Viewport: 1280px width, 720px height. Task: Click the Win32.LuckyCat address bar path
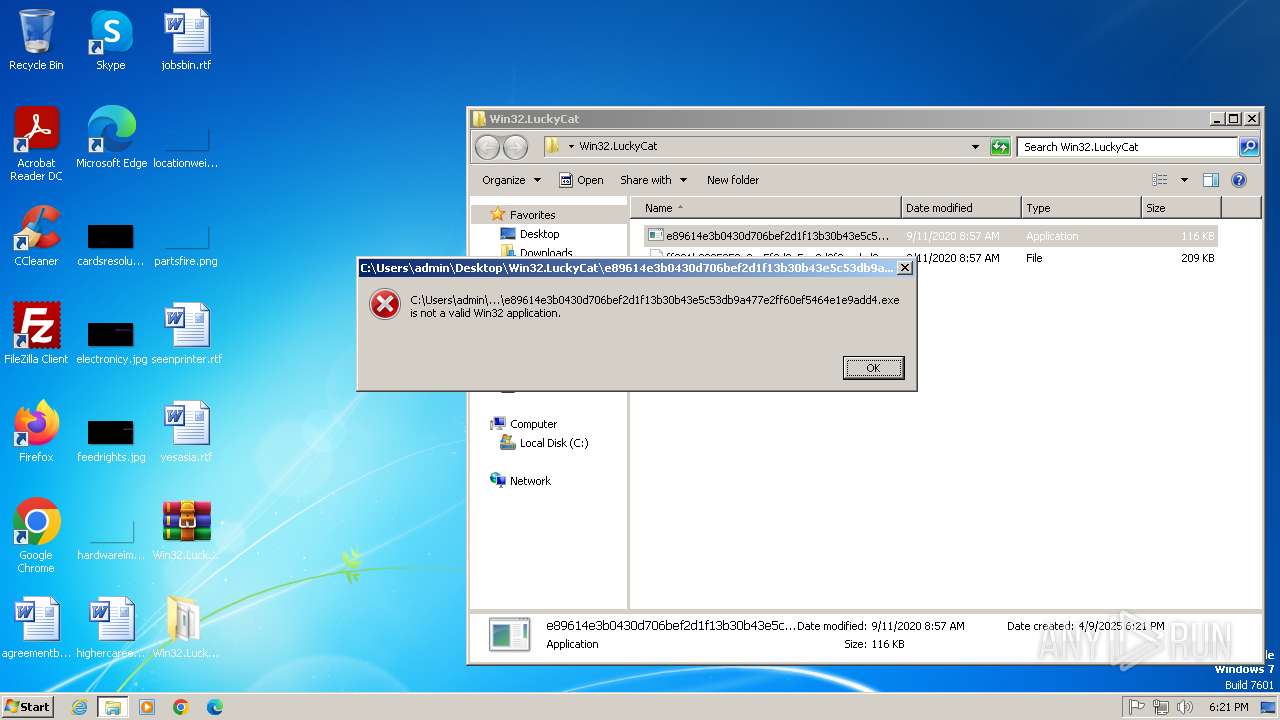point(618,146)
